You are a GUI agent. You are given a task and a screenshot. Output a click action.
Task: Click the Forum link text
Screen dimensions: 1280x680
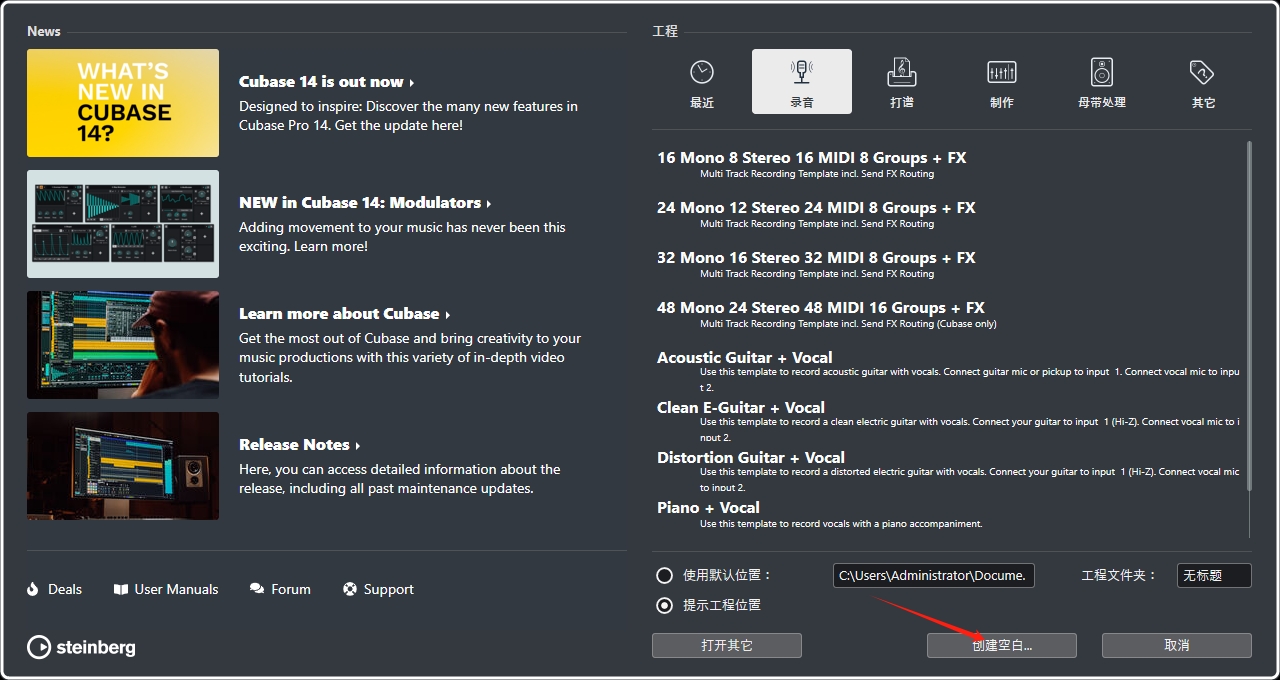click(291, 589)
